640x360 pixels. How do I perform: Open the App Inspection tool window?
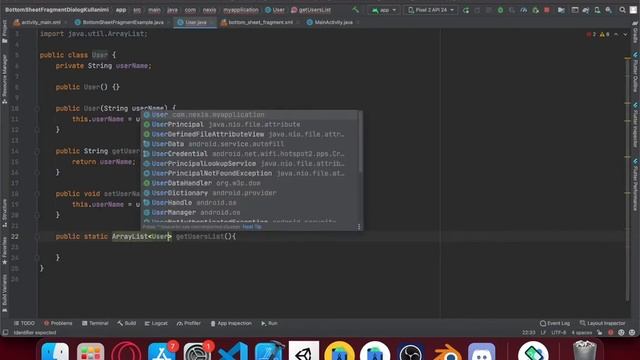click(231, 323)
